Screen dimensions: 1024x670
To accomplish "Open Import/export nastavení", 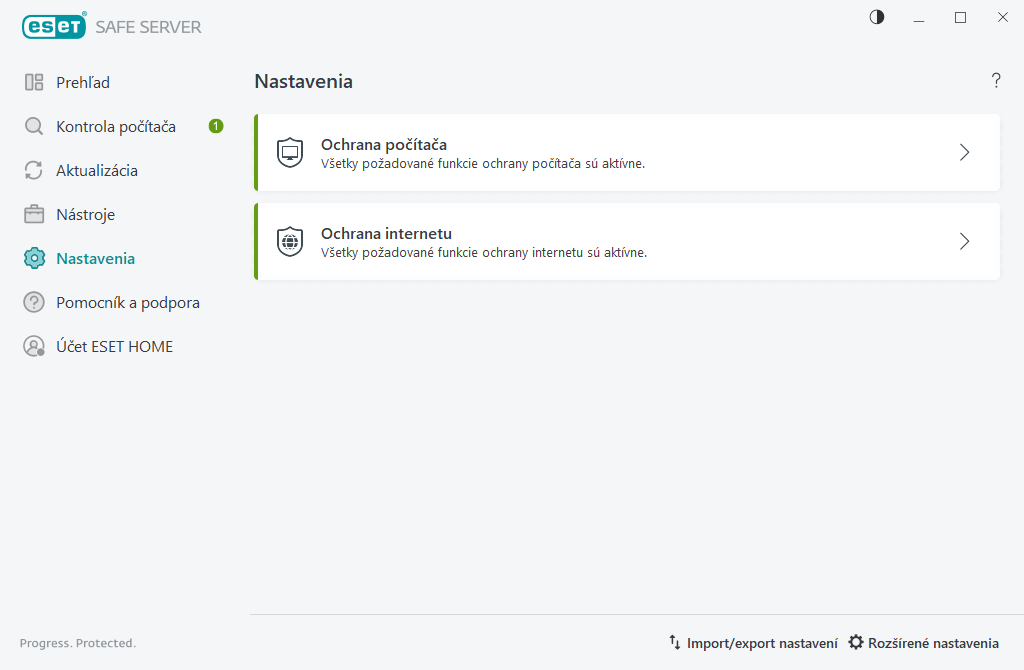I will pyautogui.click(x=753, y=643).
